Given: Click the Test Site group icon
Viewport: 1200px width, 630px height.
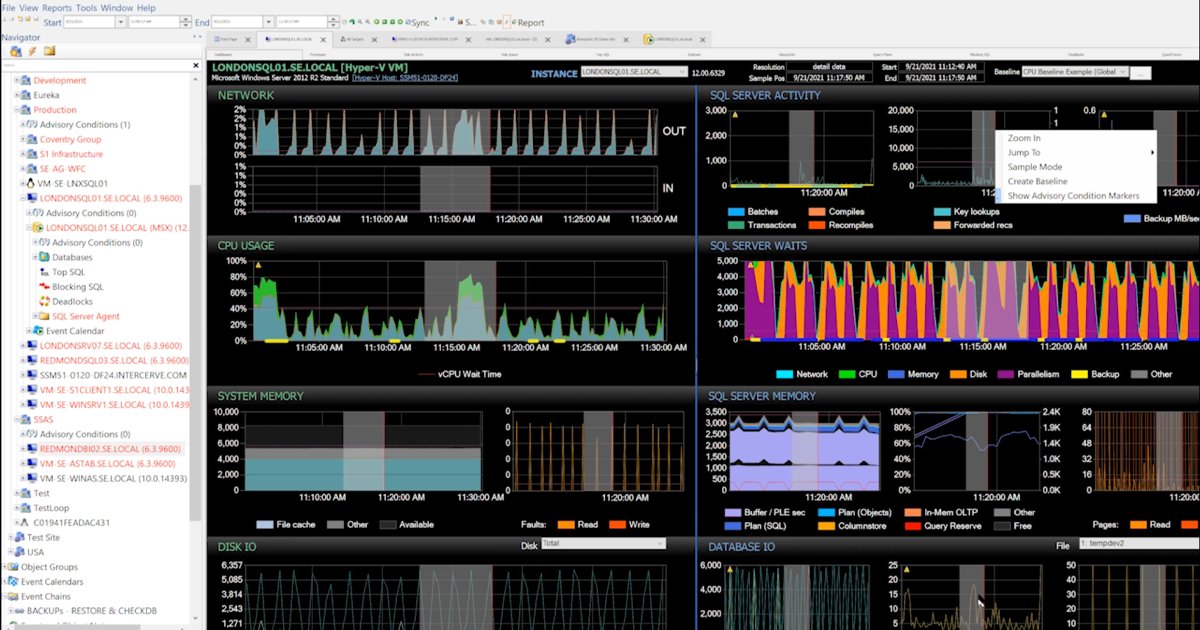Looking at the screenshot, I should pos(19,537).
